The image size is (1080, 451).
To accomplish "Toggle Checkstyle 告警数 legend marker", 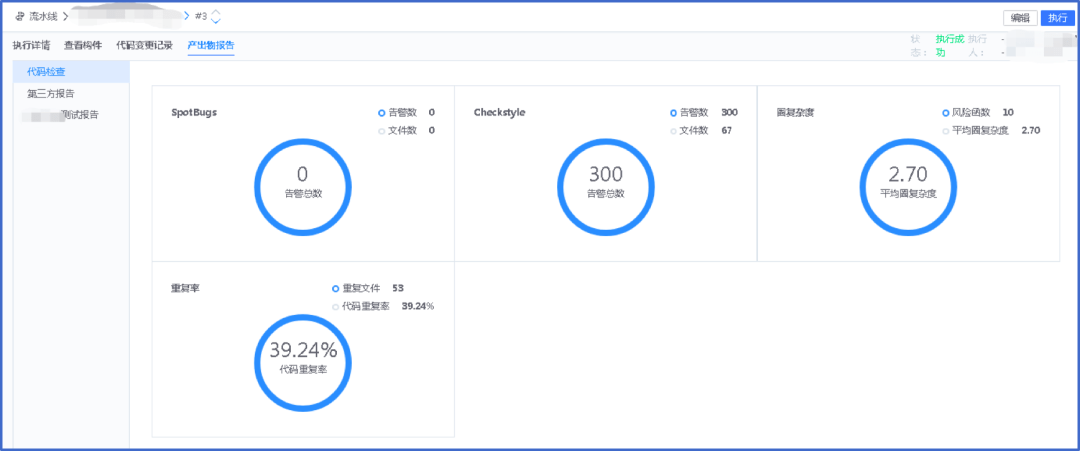I will click(x=674, y=112).
